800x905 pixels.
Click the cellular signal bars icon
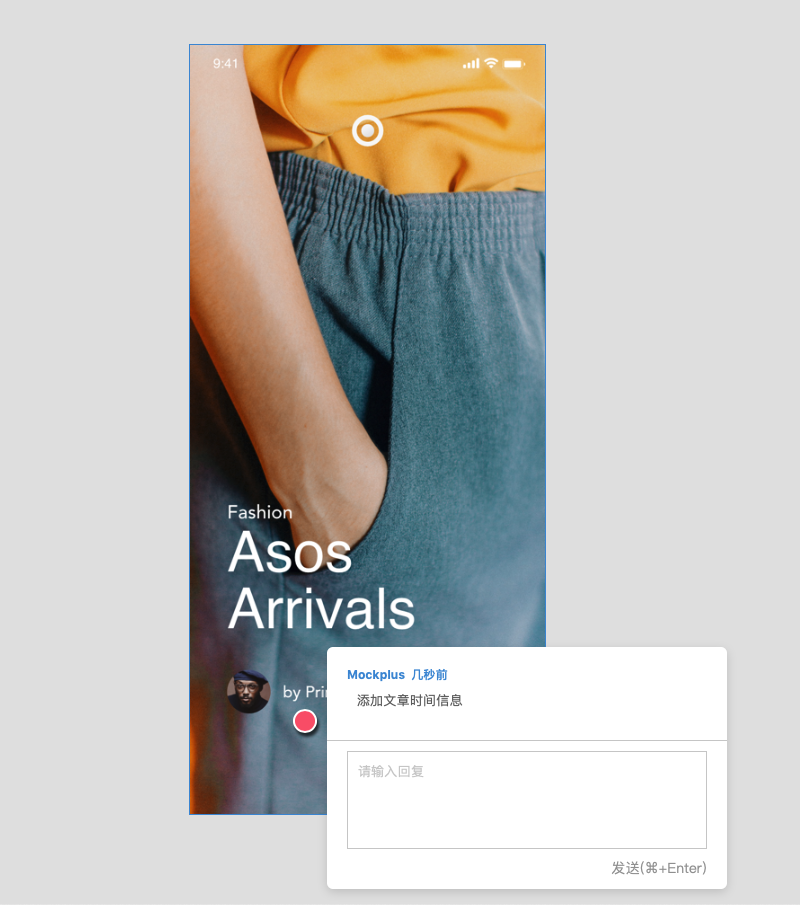[x=471, y=63]
